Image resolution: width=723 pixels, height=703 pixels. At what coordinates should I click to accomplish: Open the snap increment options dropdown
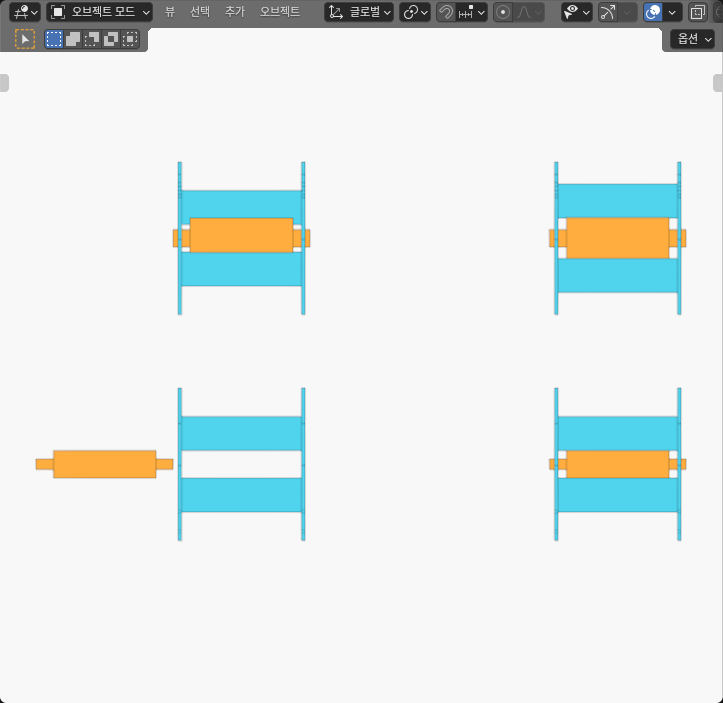472,12
